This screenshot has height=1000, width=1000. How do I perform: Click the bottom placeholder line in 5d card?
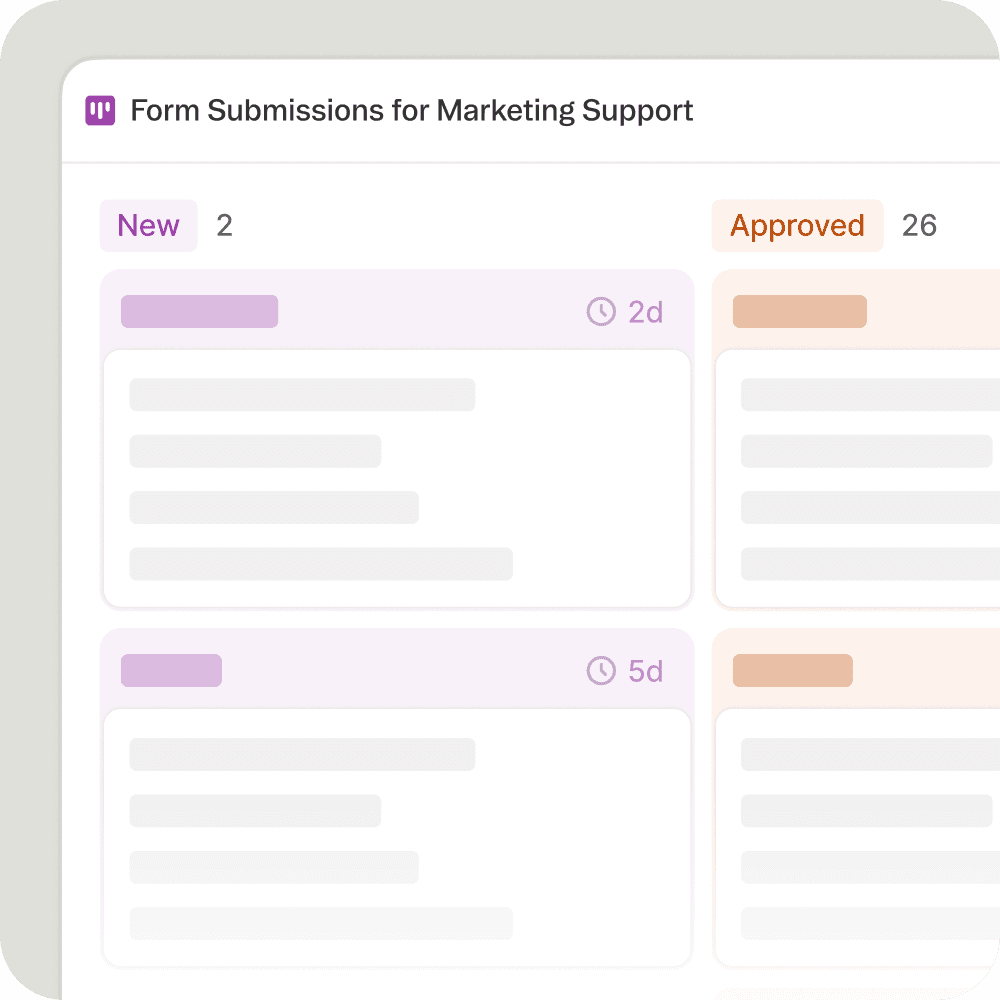(321, 924)
